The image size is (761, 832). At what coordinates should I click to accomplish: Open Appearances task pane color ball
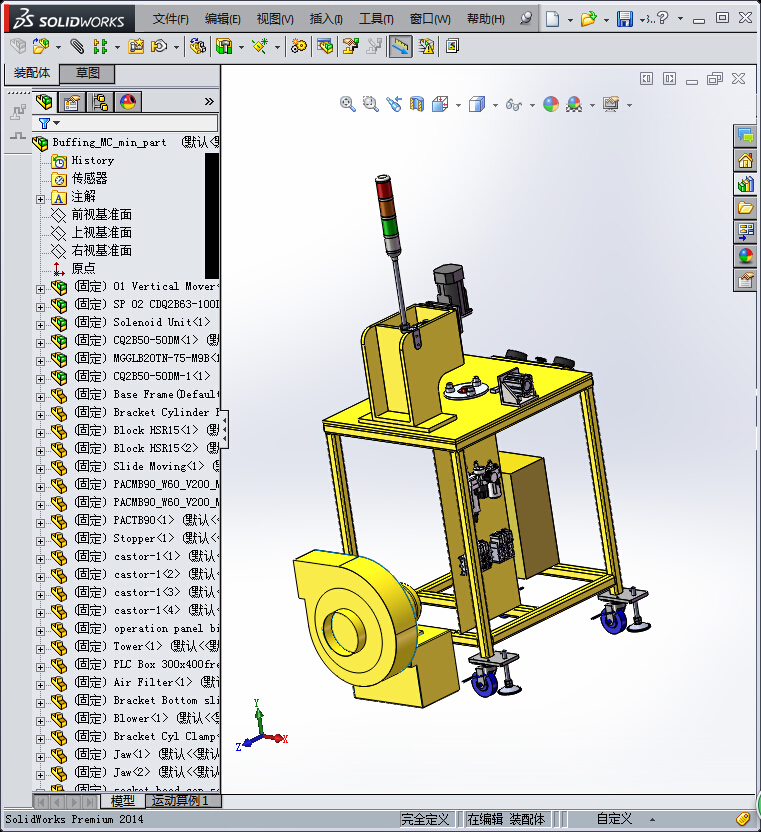pos(746,256)
